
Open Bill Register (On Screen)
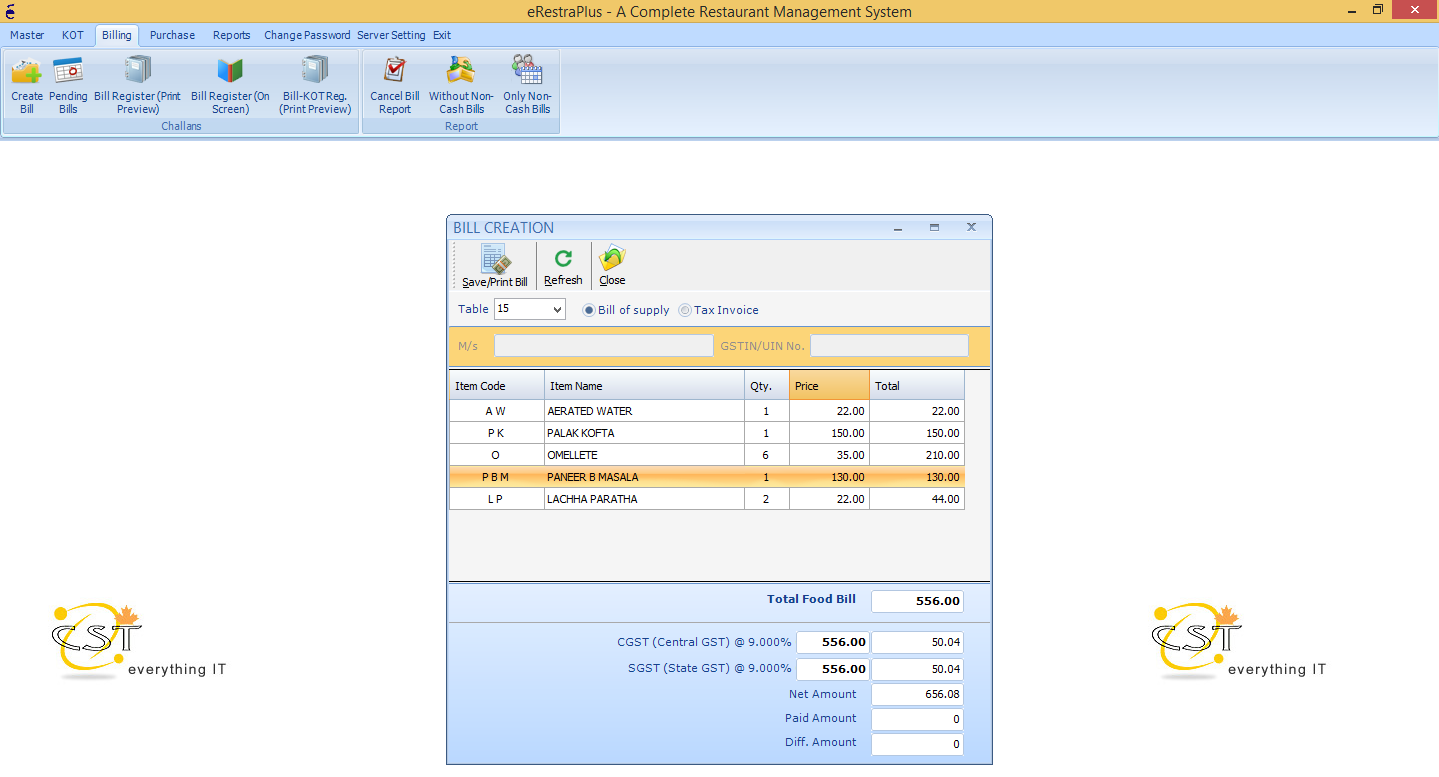[x=230, y=85]
